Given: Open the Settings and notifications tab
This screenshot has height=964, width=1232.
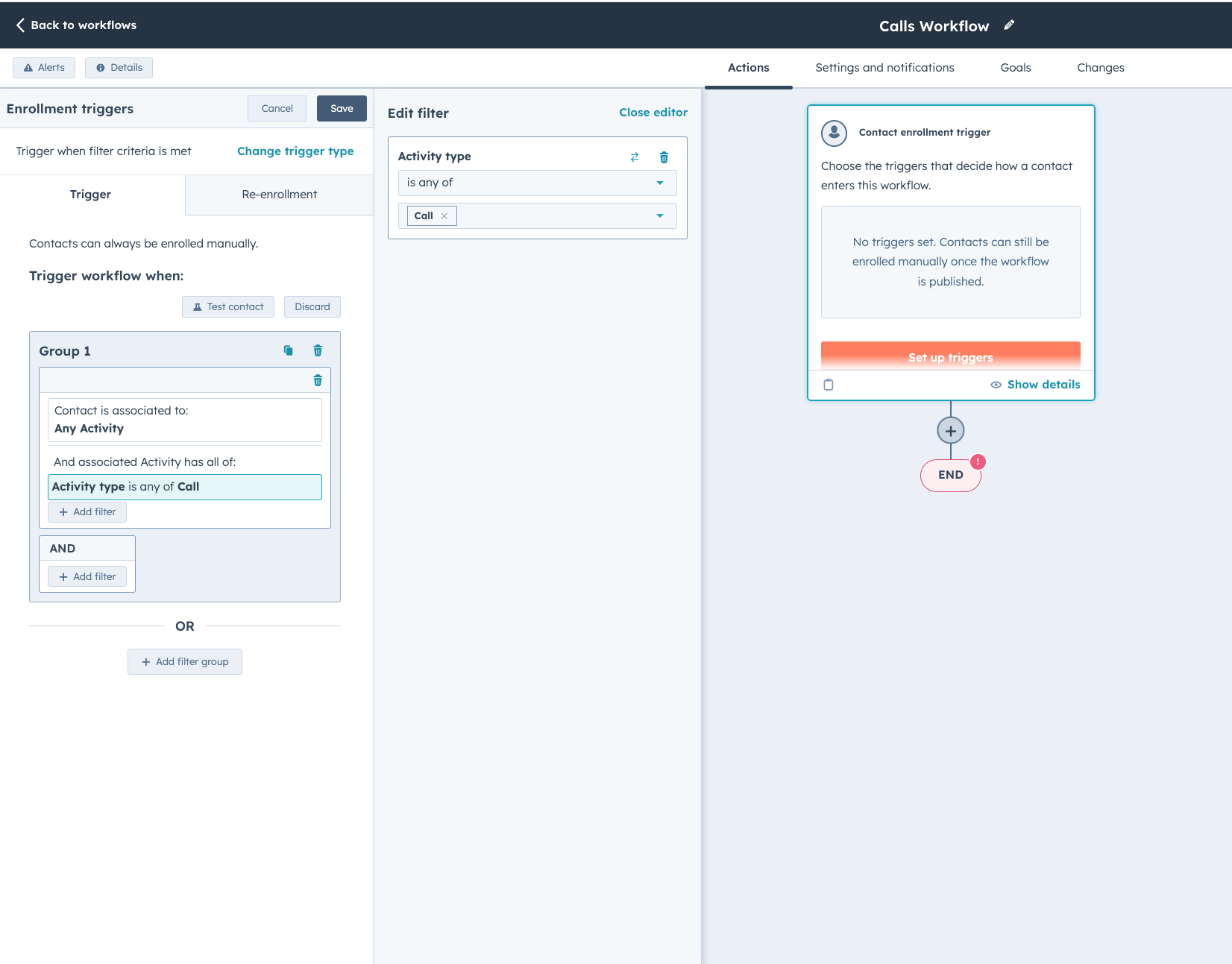Looking at the screenshot, I should point(884,68).
